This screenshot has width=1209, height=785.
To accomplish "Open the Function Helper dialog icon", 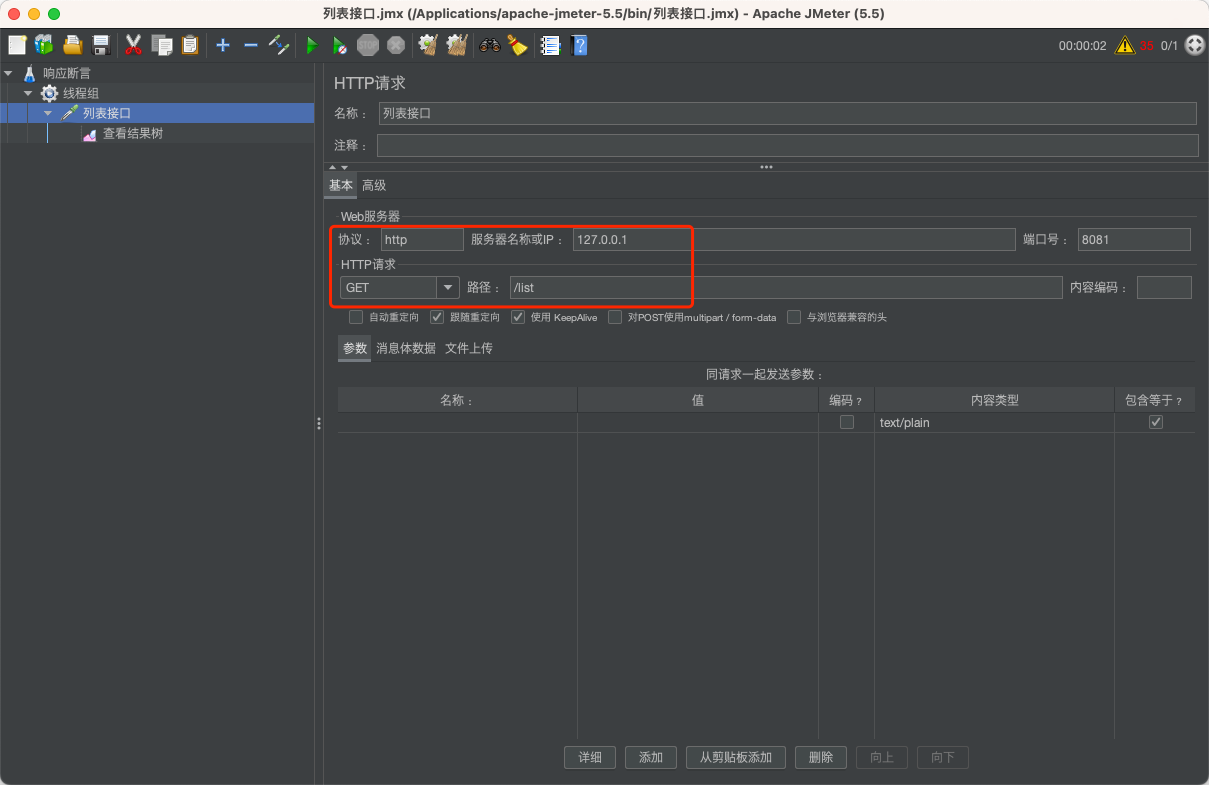I will point(549,45).
